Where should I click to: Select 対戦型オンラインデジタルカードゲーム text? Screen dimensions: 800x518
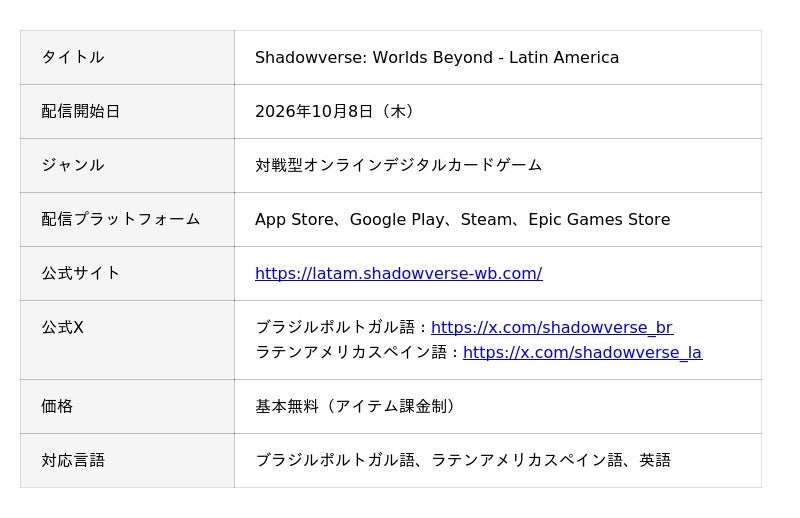coord(398,165)
